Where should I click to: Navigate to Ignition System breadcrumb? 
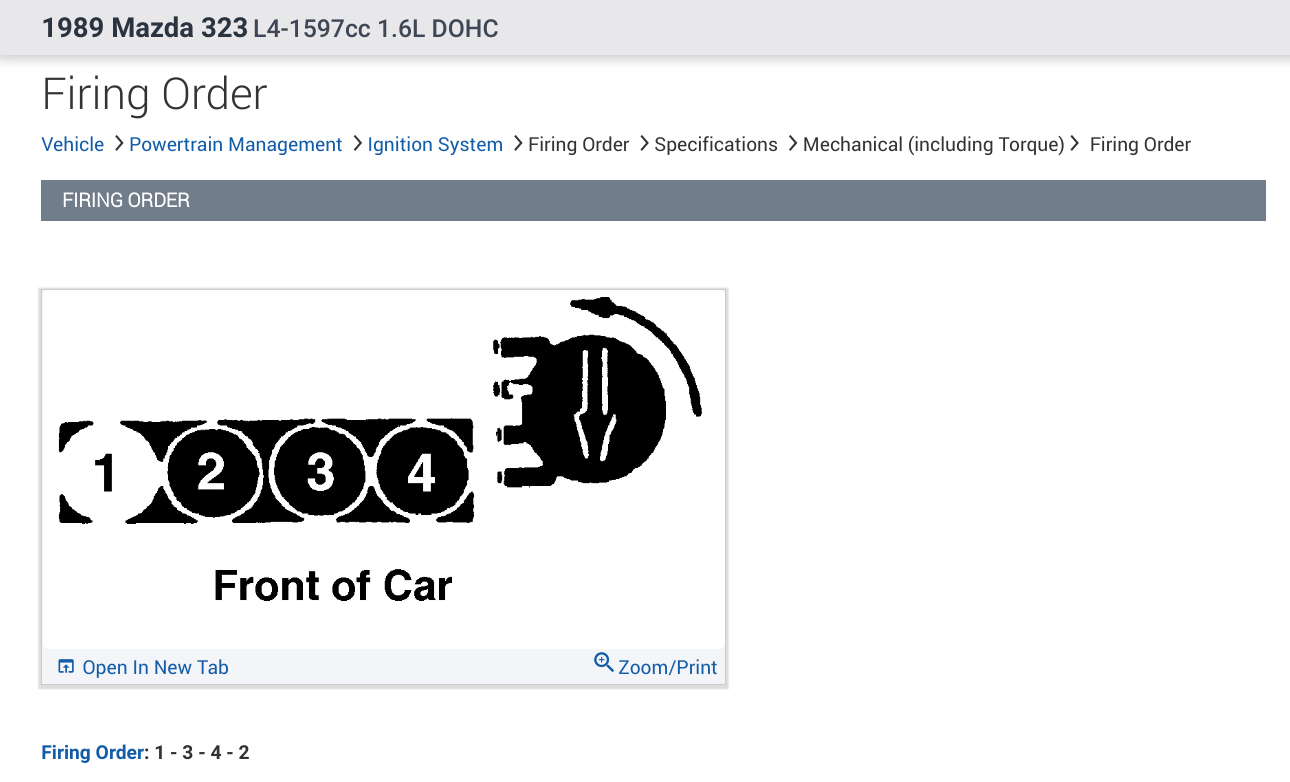tap(435, 144)
